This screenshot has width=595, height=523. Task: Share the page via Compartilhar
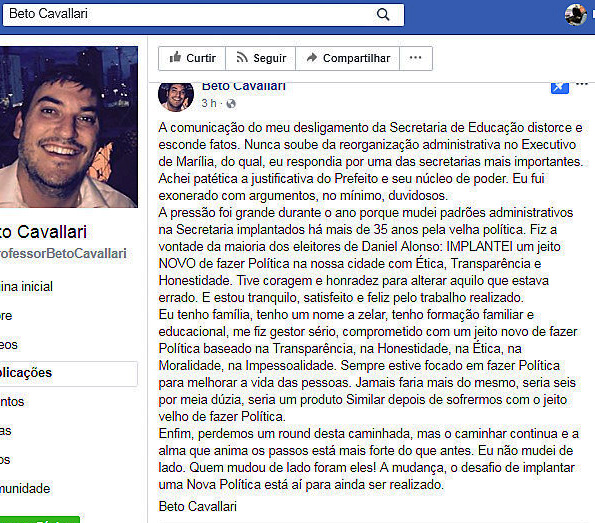pyautogui.click(x=348, y=58)
